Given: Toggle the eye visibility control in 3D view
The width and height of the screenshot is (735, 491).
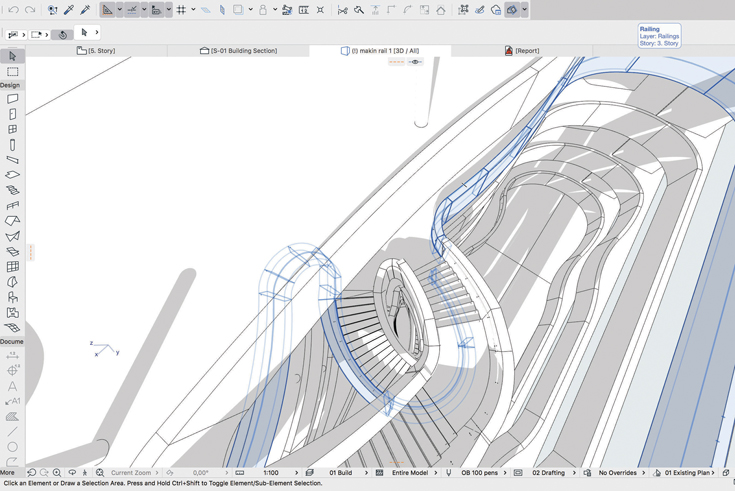Looking at the screenshot, I should pos(415,62).
